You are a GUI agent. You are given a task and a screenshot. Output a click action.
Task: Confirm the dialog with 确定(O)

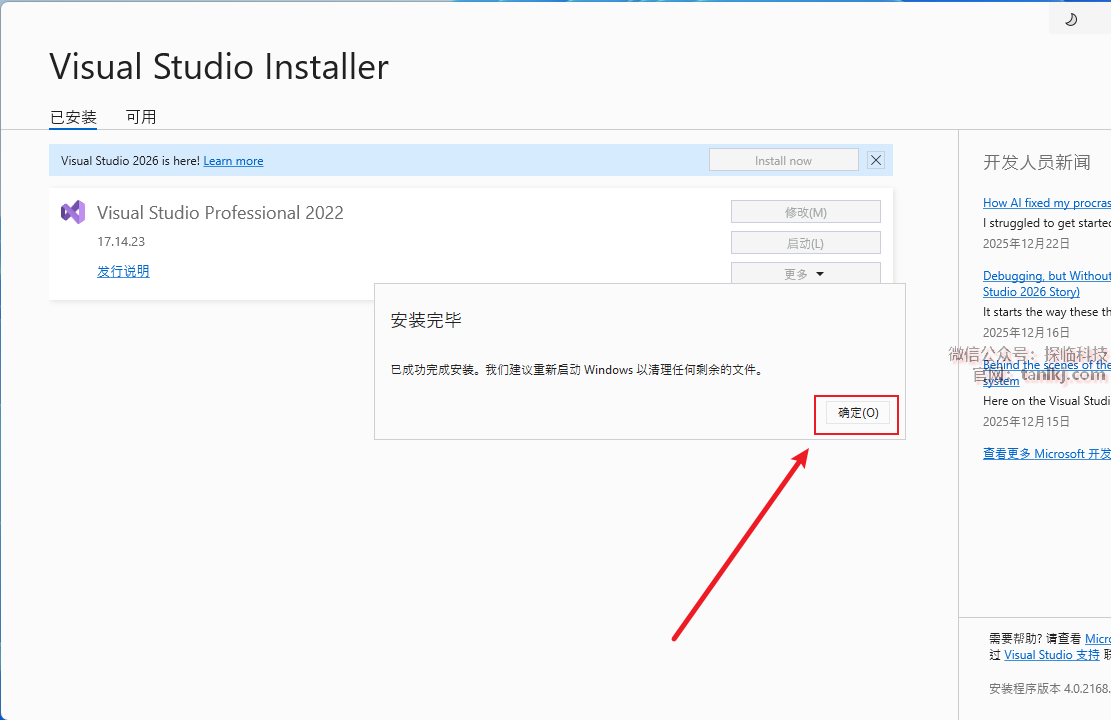tap(858, 412)
